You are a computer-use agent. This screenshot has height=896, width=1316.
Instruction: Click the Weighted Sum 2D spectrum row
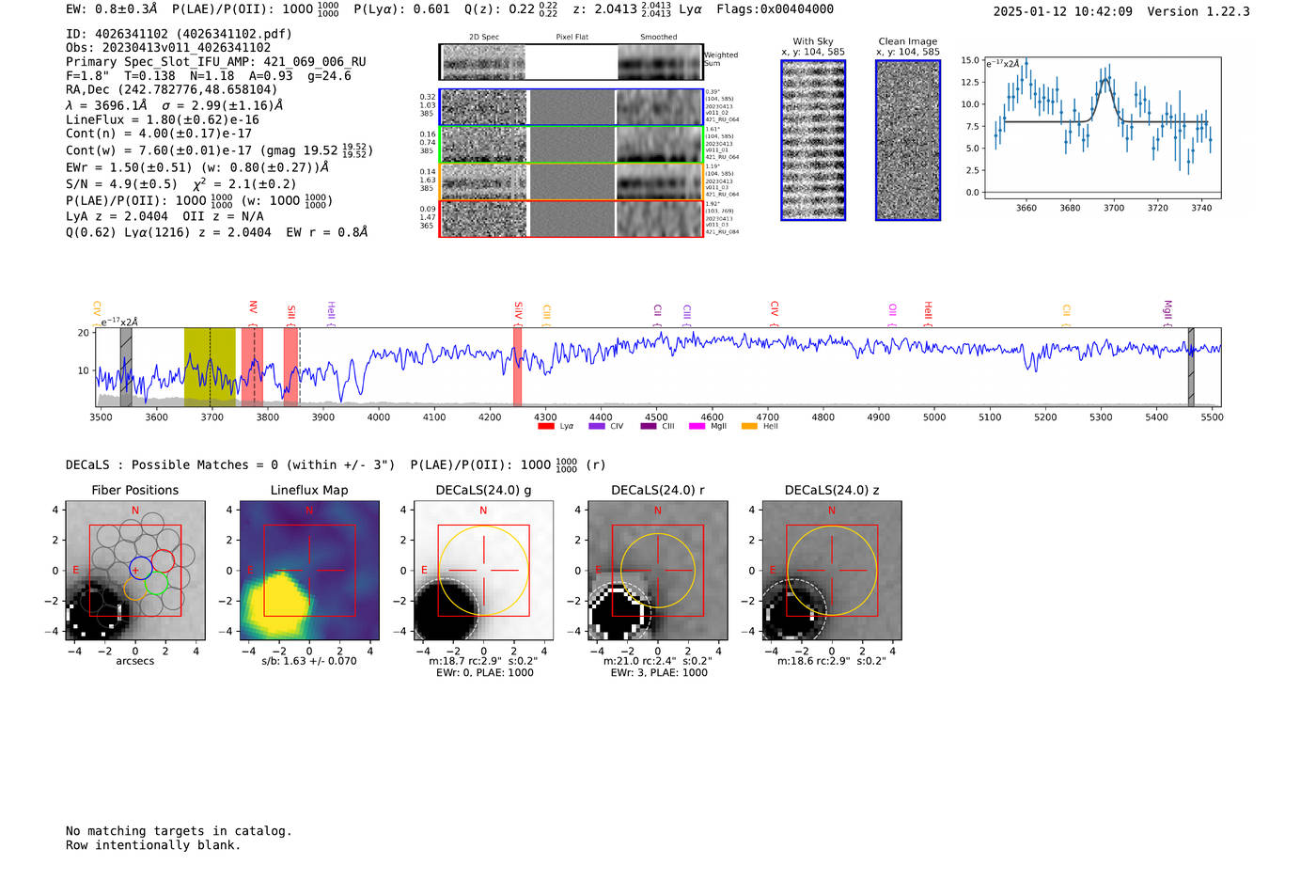(572, 62)
